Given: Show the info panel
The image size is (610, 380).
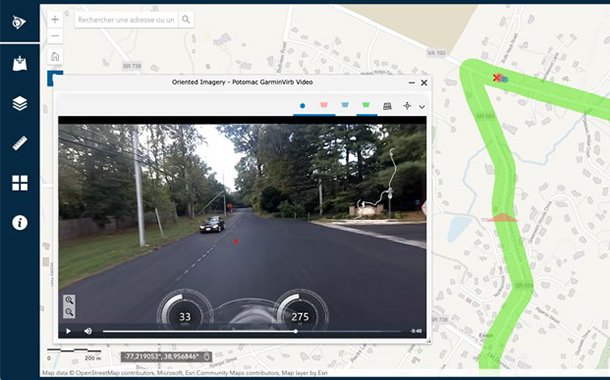Looking at the screenshot, I should coord(19,223).
